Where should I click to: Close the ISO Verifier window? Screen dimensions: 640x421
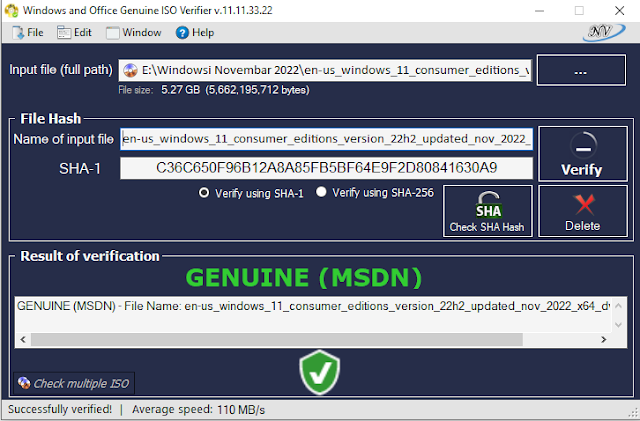(620, 11)
